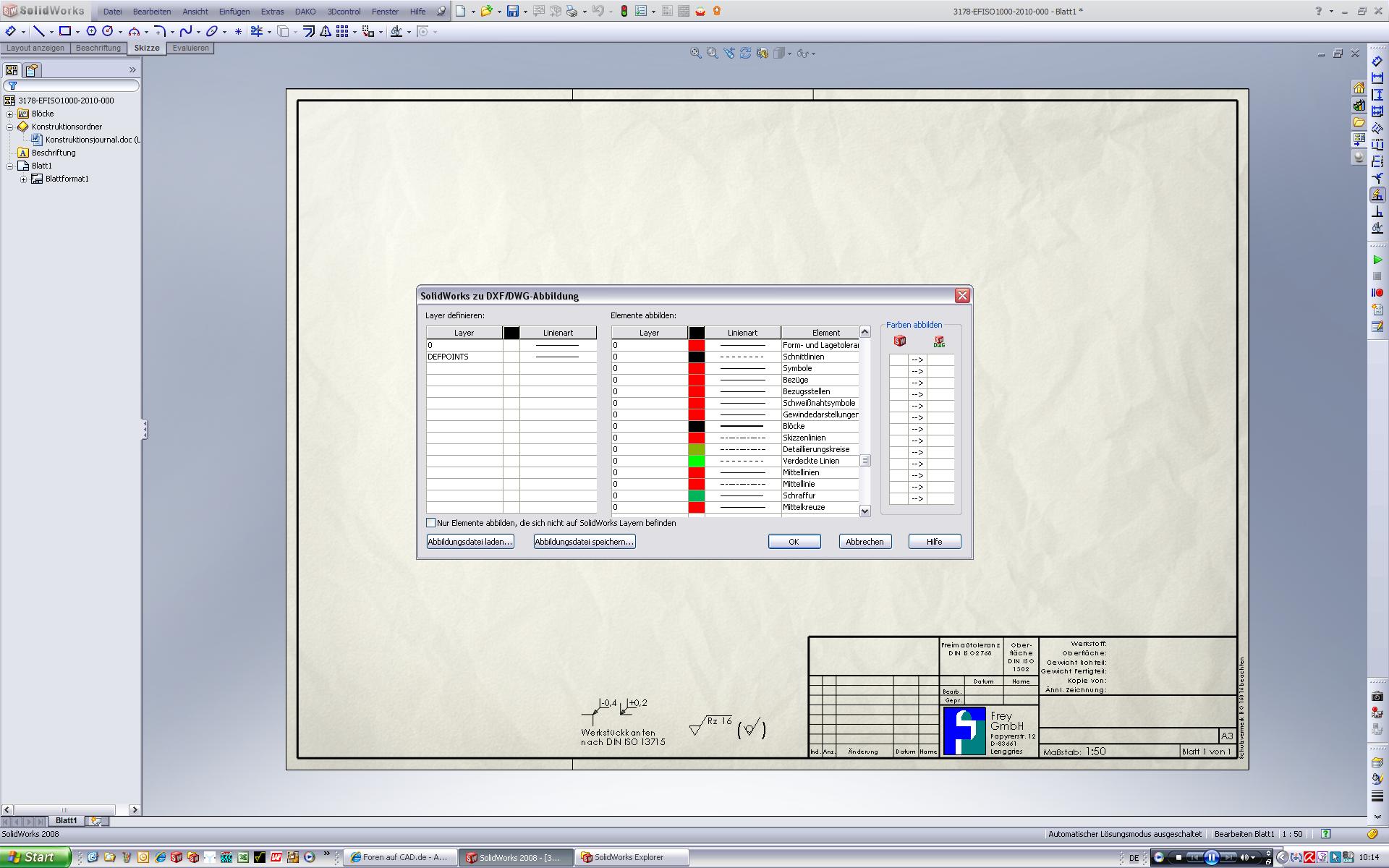The width and height of the screenshot is (1389, 868).
Task: Click the Mirror Entities icon
Action: 326,31
